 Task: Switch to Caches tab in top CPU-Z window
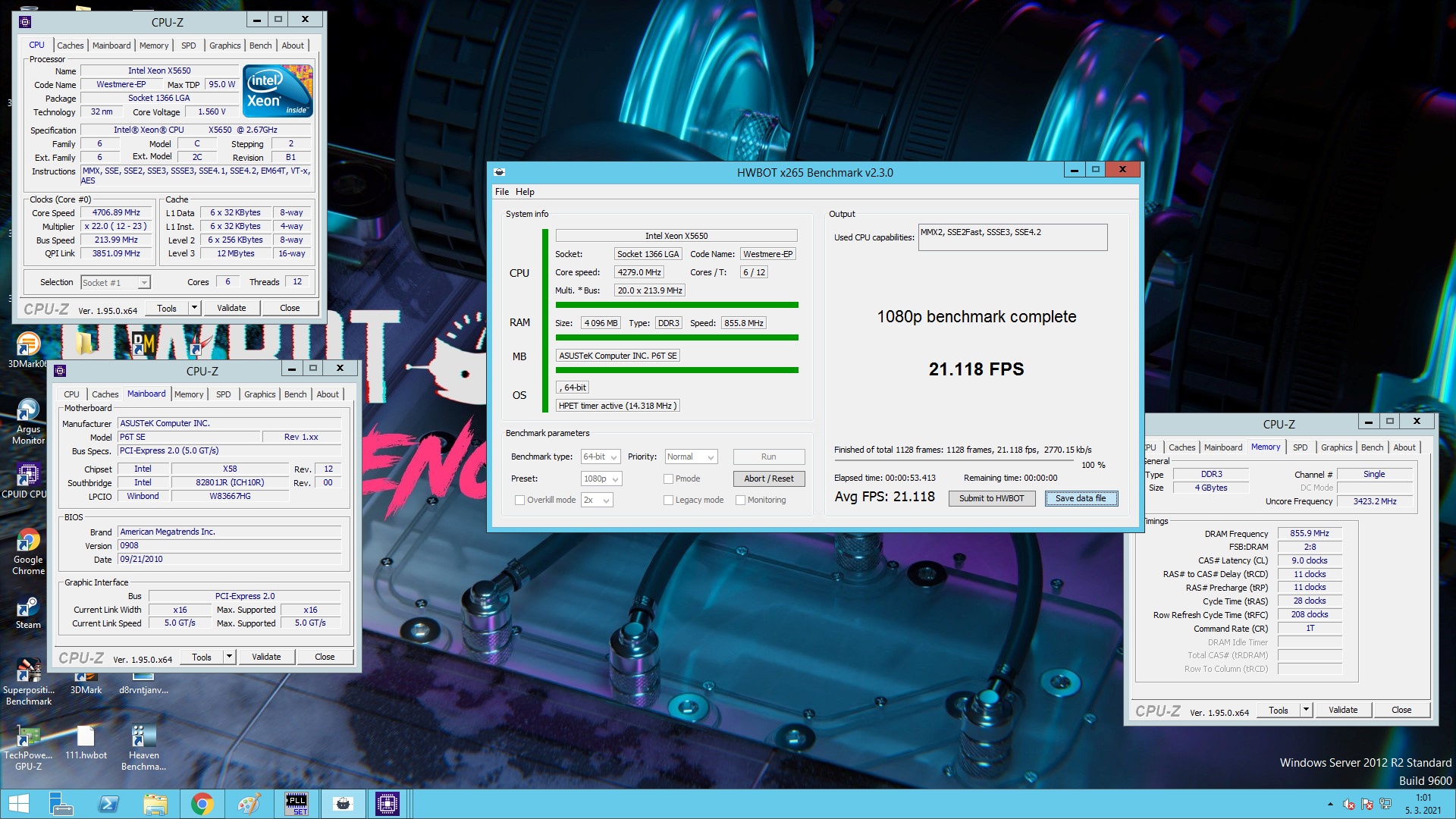[x=71, y=45]
